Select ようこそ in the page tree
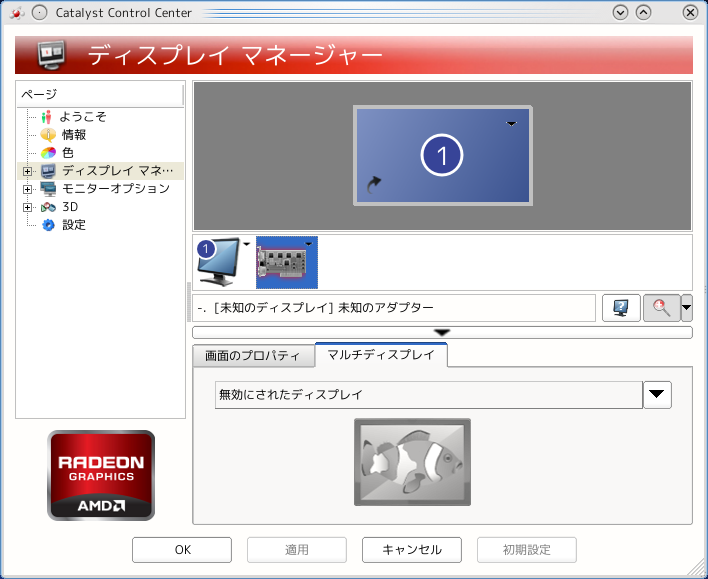708x579 pixels. [83, 117]
